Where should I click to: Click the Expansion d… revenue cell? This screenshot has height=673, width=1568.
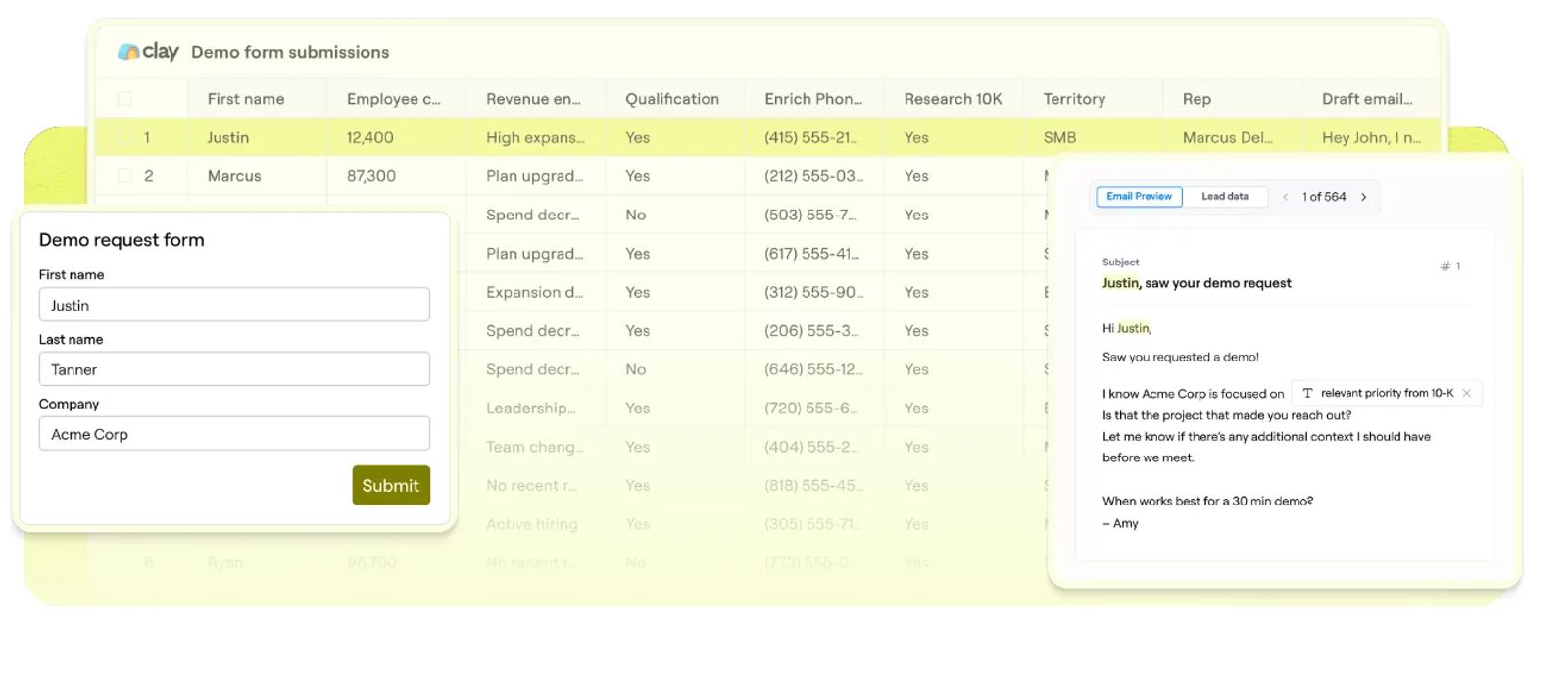coord(534,292)
